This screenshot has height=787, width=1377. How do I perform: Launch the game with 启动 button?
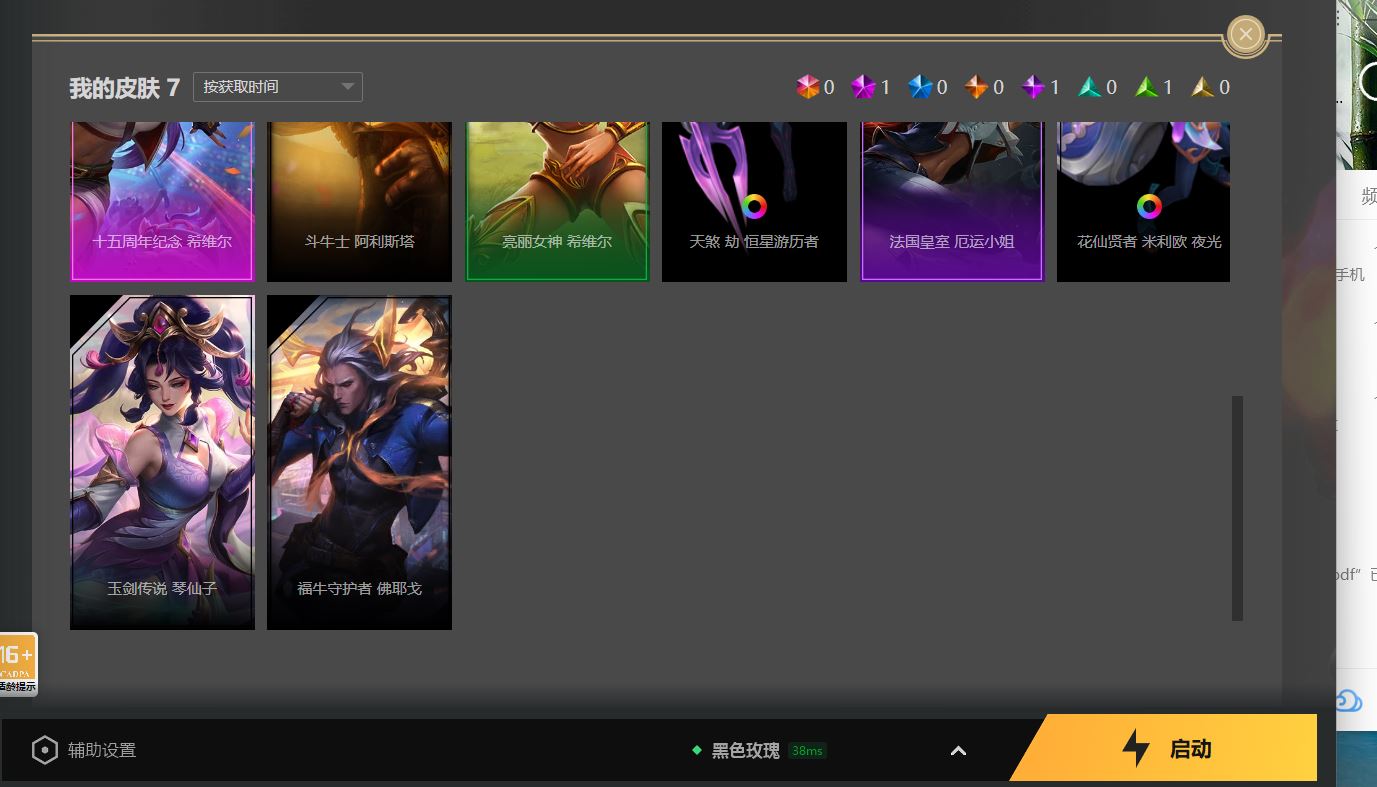pyautogui.click(x=1164, y=748)
